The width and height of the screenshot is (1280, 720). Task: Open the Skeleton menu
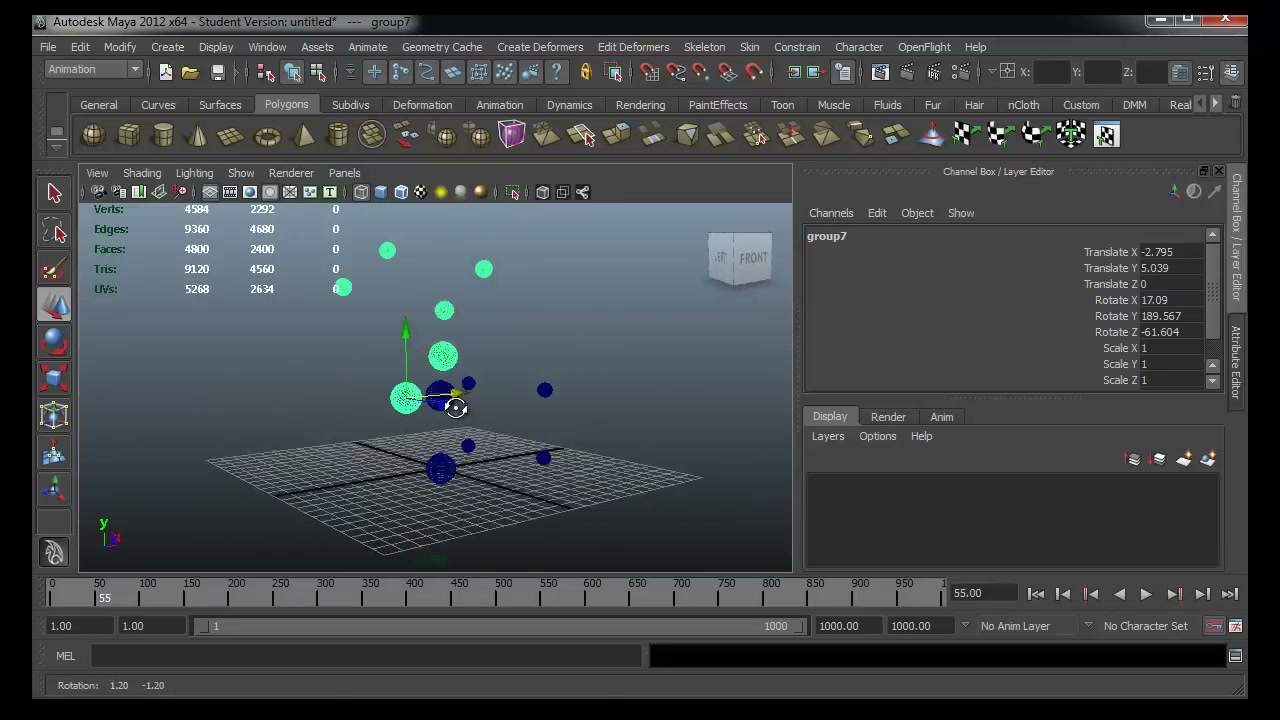pos(704,47)
